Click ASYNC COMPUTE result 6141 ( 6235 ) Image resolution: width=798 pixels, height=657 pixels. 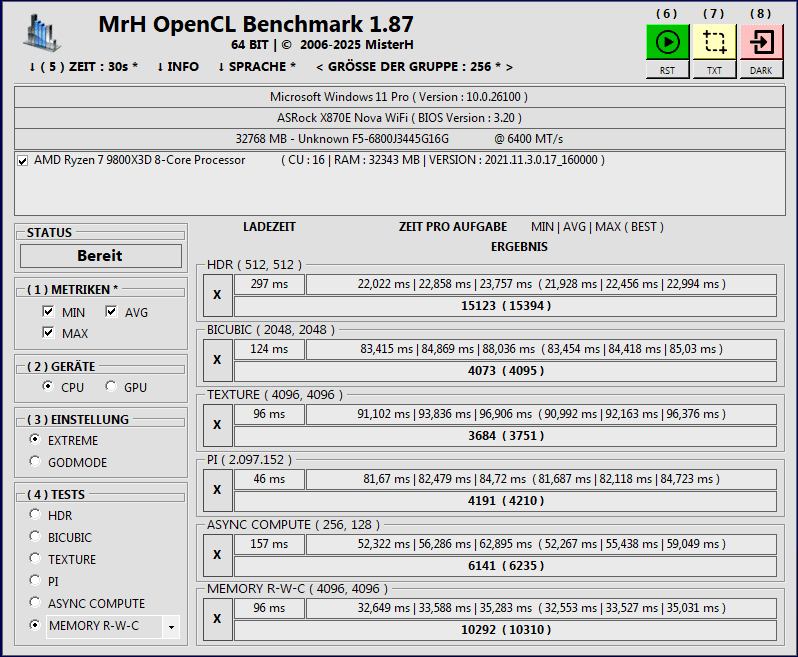(505, 566)
